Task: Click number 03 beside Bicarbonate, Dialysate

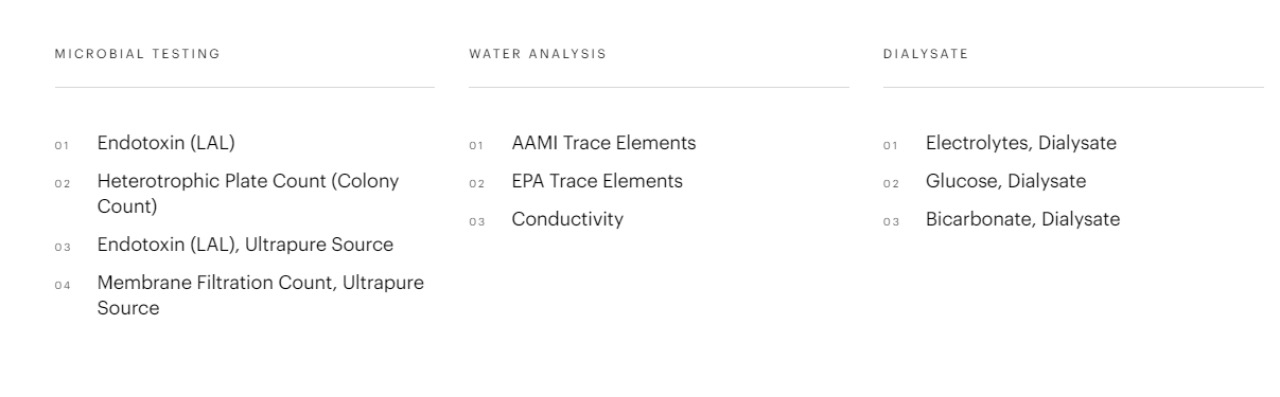Action: [x=891, y=222]
